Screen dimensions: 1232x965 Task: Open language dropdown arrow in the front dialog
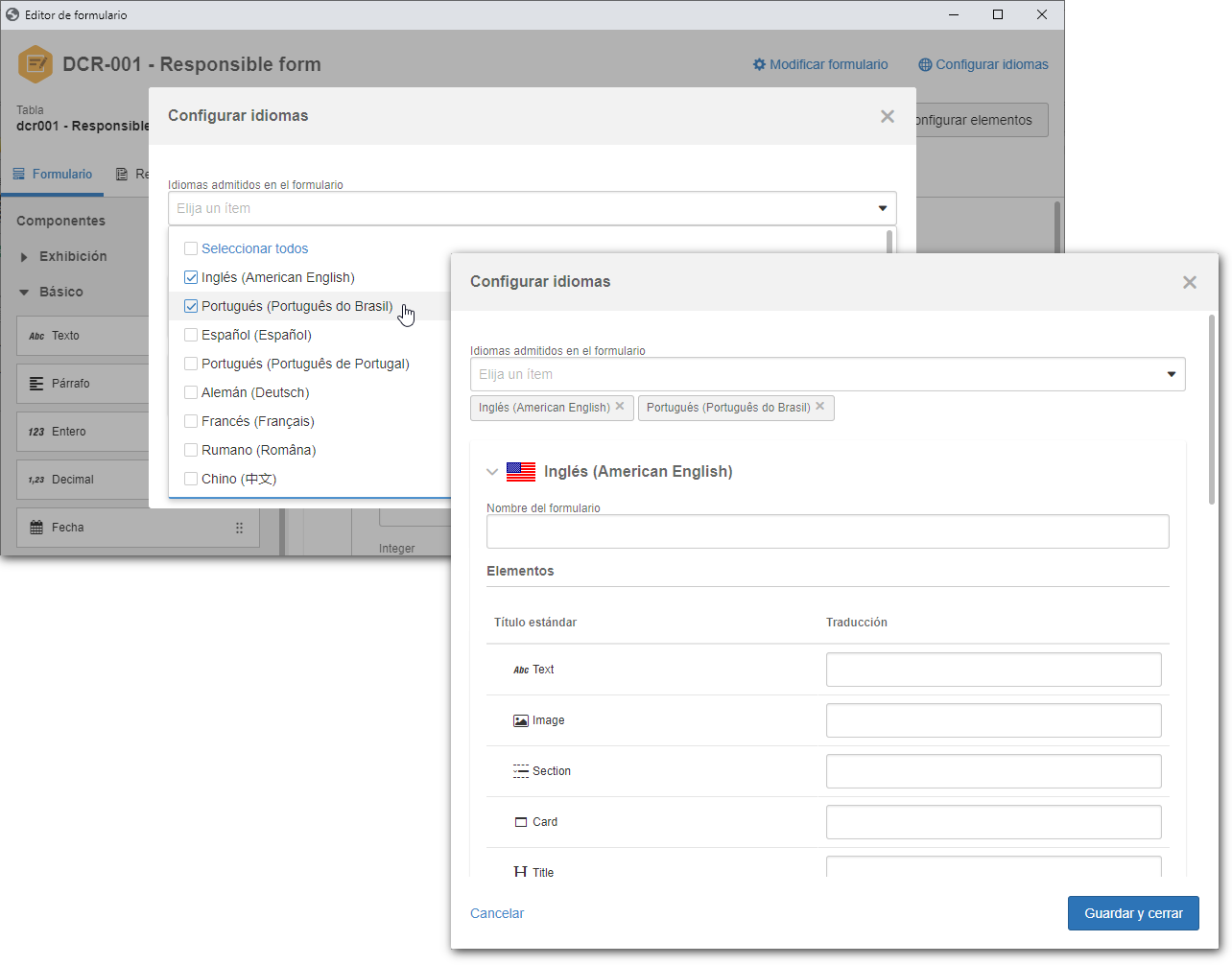[1172, 374]
